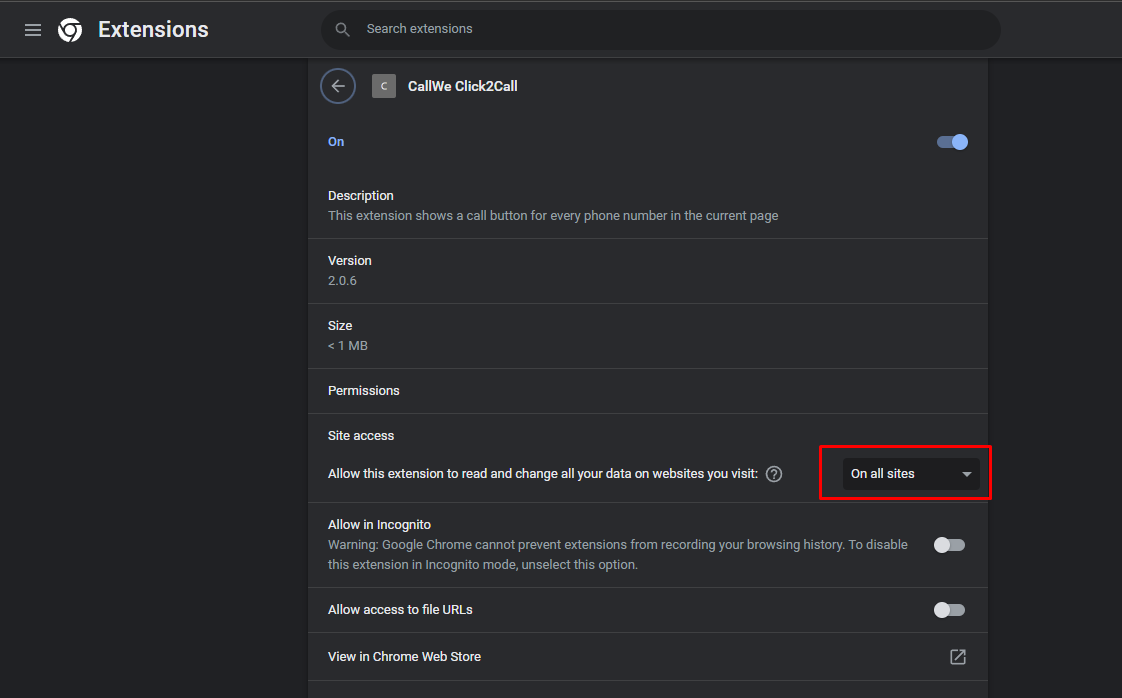Click the Site access heading

click(x=361, y=436)
